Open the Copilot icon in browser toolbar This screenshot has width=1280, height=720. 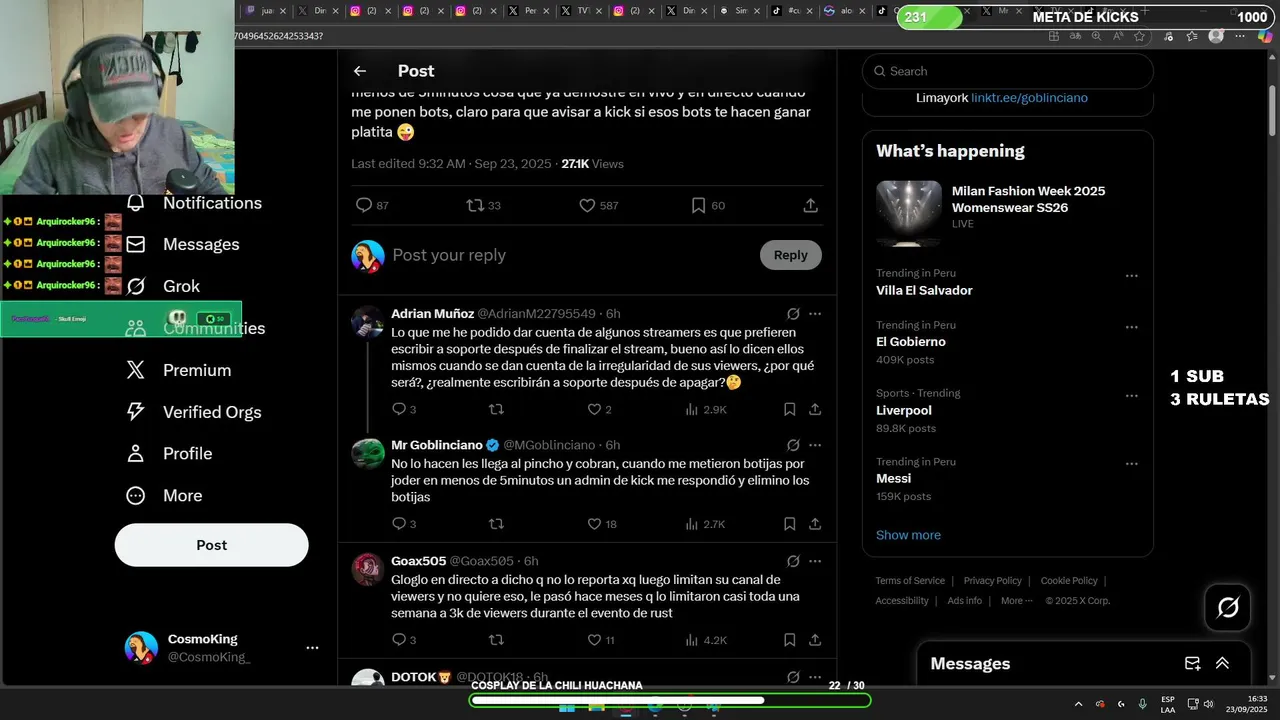point(1265,36)
